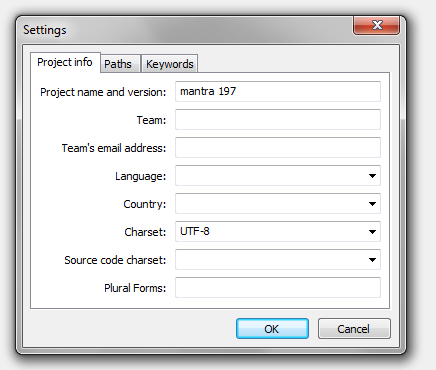Click the Team's email address field

click(x=278, y=147)
